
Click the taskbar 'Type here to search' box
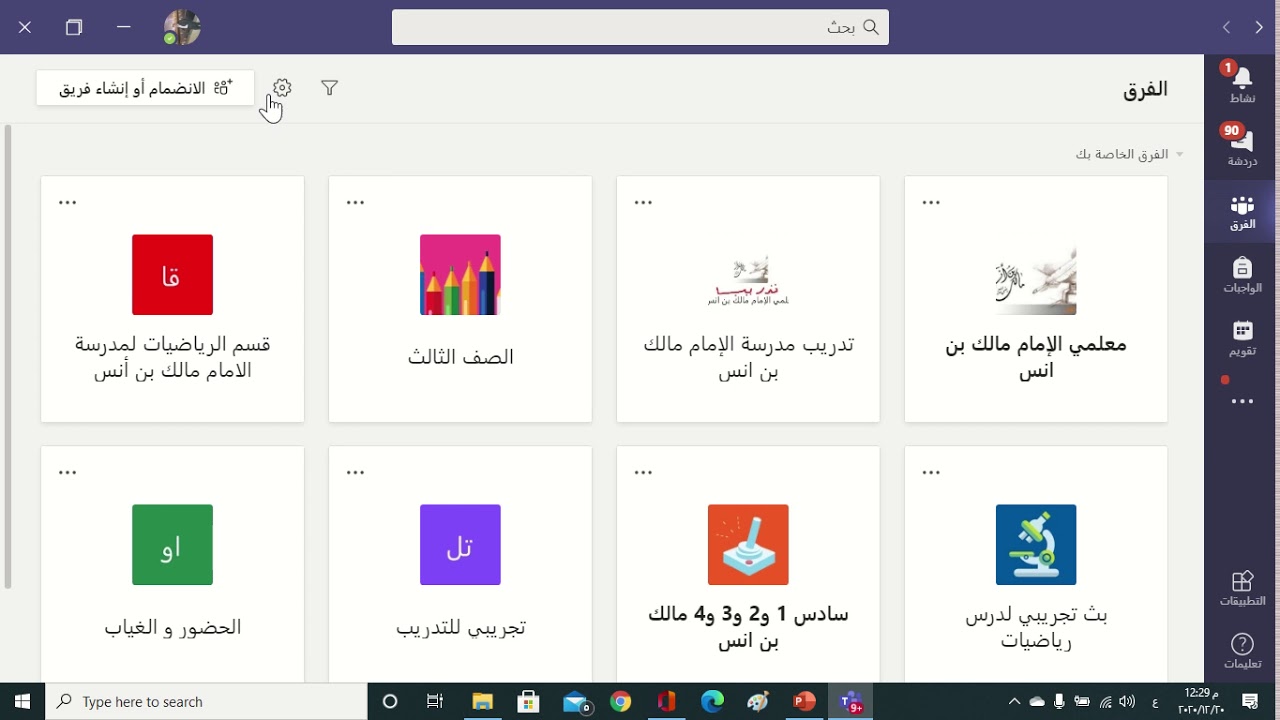[x=206, y=701]
